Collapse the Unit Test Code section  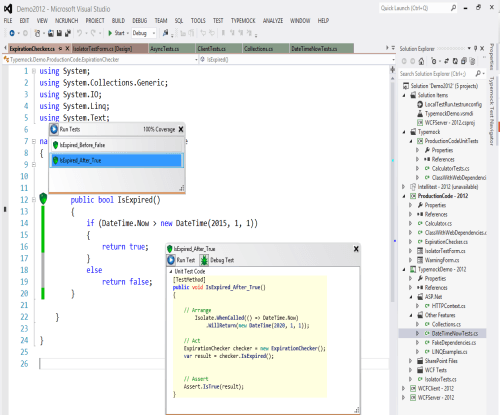171,272
